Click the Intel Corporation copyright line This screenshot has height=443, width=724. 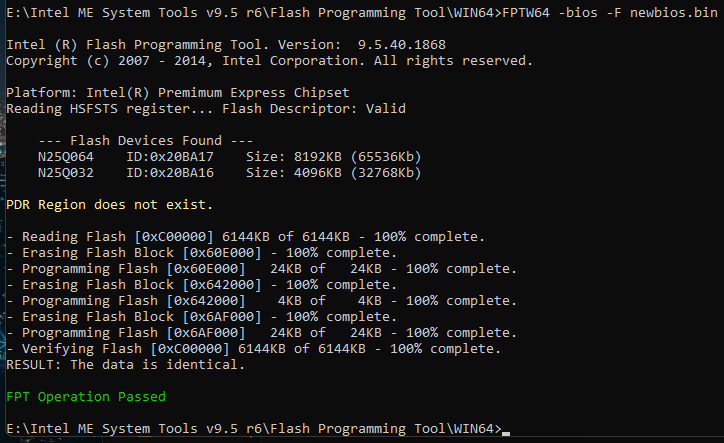coord(269,61)
